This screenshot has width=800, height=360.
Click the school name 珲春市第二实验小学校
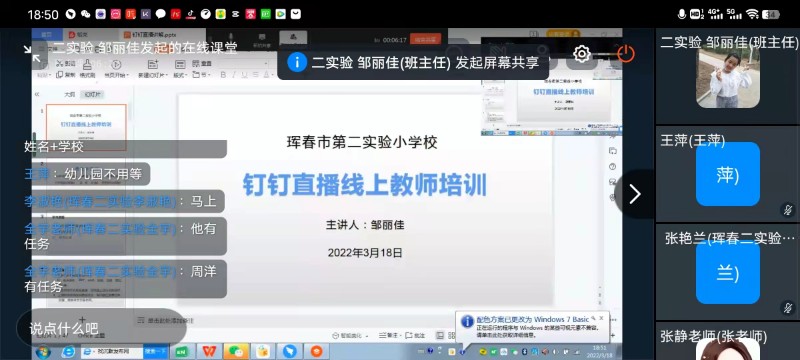362,142
